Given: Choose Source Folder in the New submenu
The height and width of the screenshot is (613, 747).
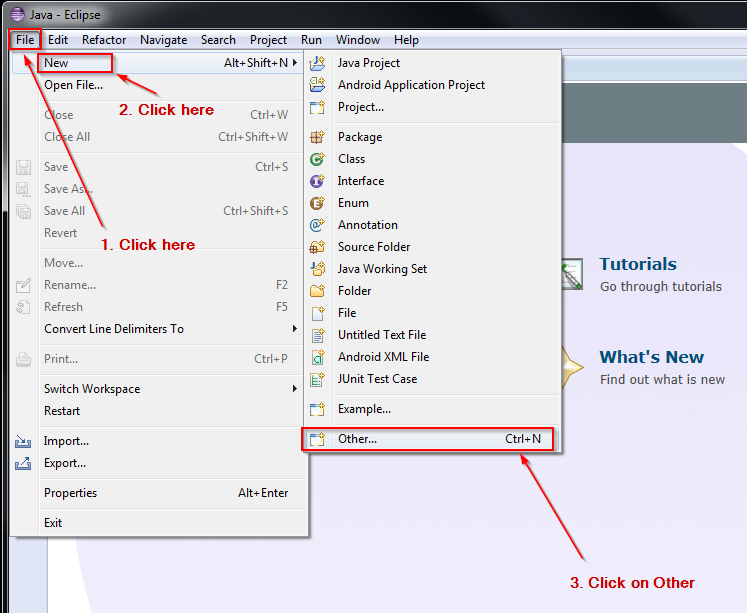Looking at the screenshot, I should tap(433, 247).
